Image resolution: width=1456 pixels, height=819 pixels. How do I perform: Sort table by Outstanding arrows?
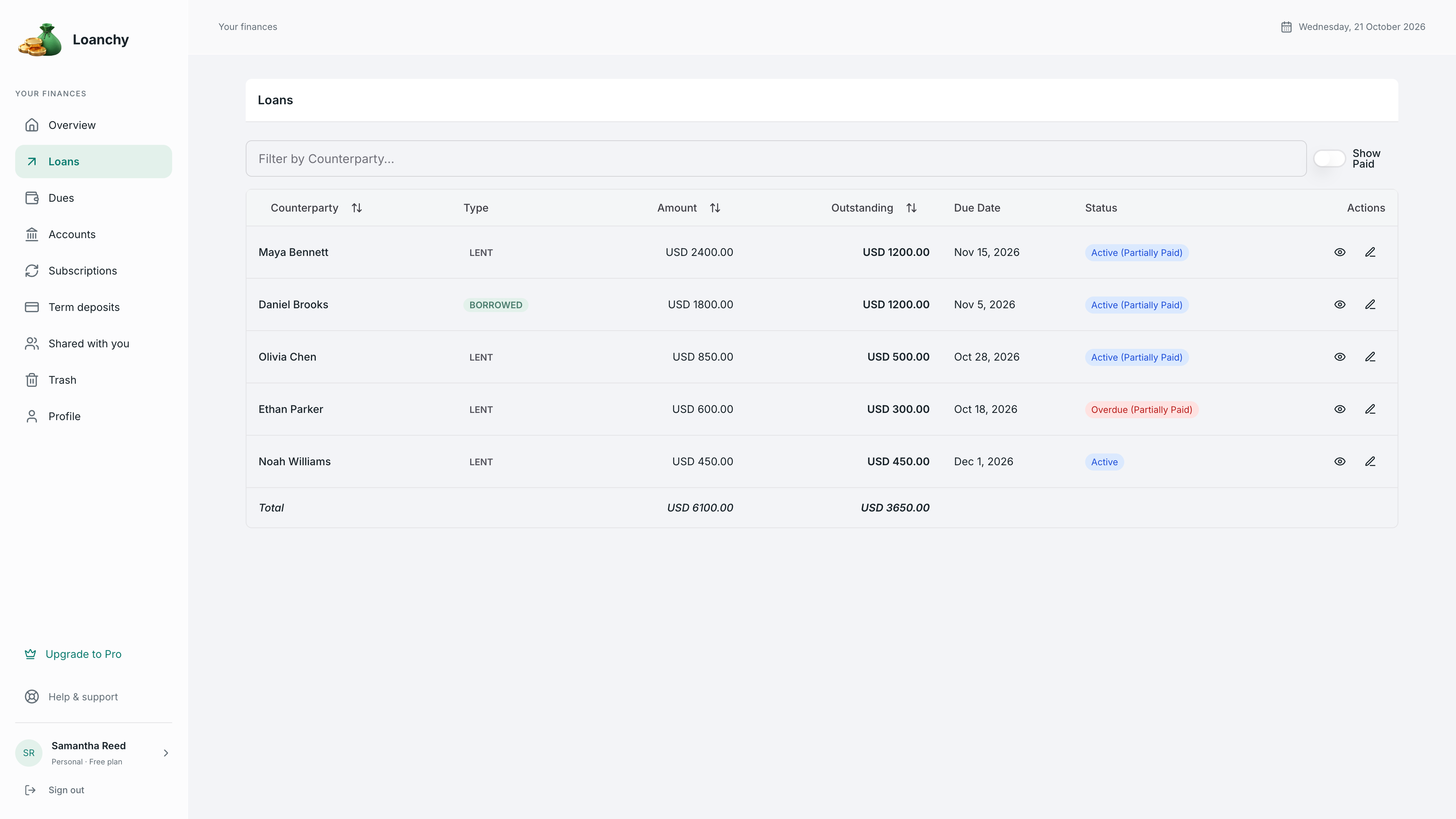[911, 208]
